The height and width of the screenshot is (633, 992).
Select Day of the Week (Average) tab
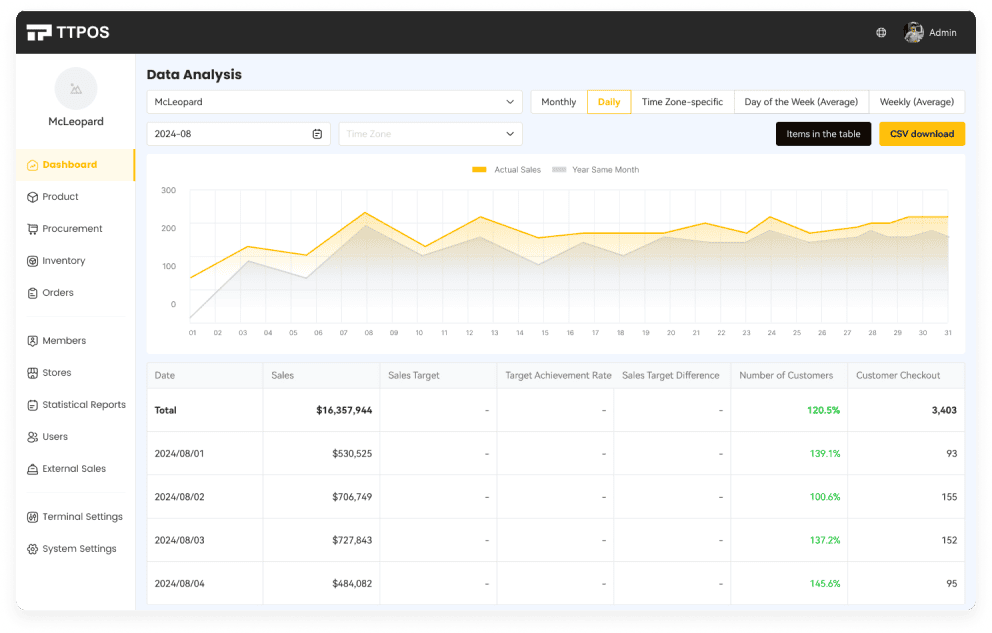pos(801,102)
